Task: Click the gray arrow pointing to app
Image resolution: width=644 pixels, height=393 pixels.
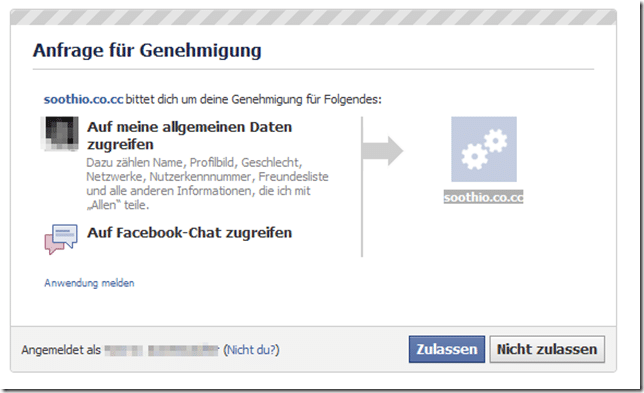Action: pyautogui.click(x=382, y=151)
